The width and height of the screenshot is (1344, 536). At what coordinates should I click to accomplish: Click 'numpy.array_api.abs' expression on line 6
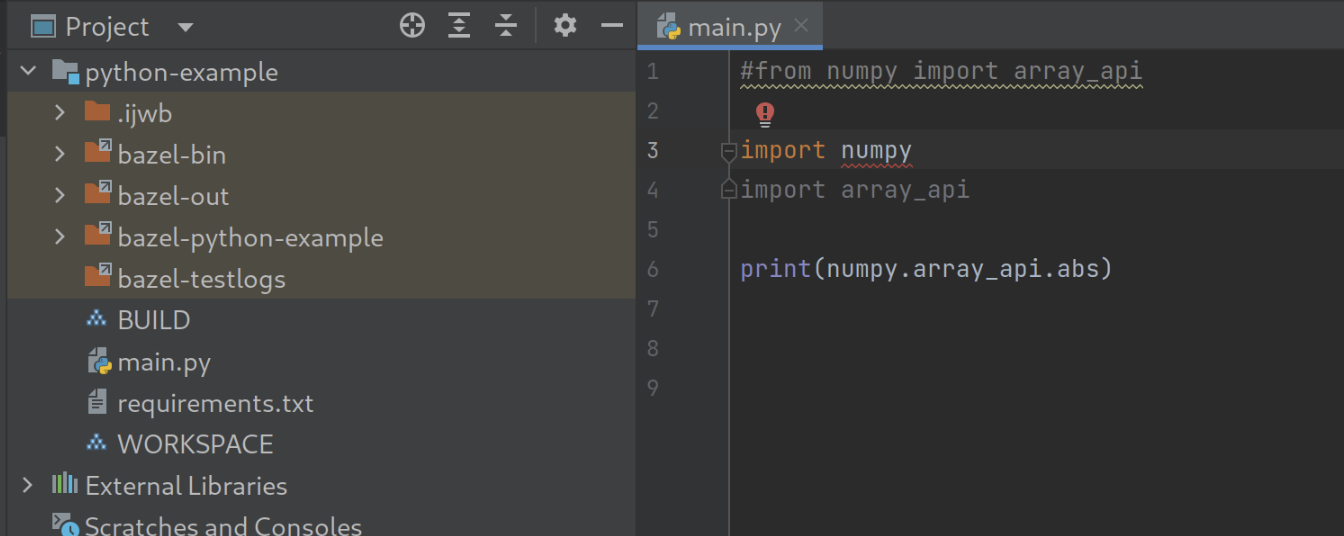click(x=962, y=270)
